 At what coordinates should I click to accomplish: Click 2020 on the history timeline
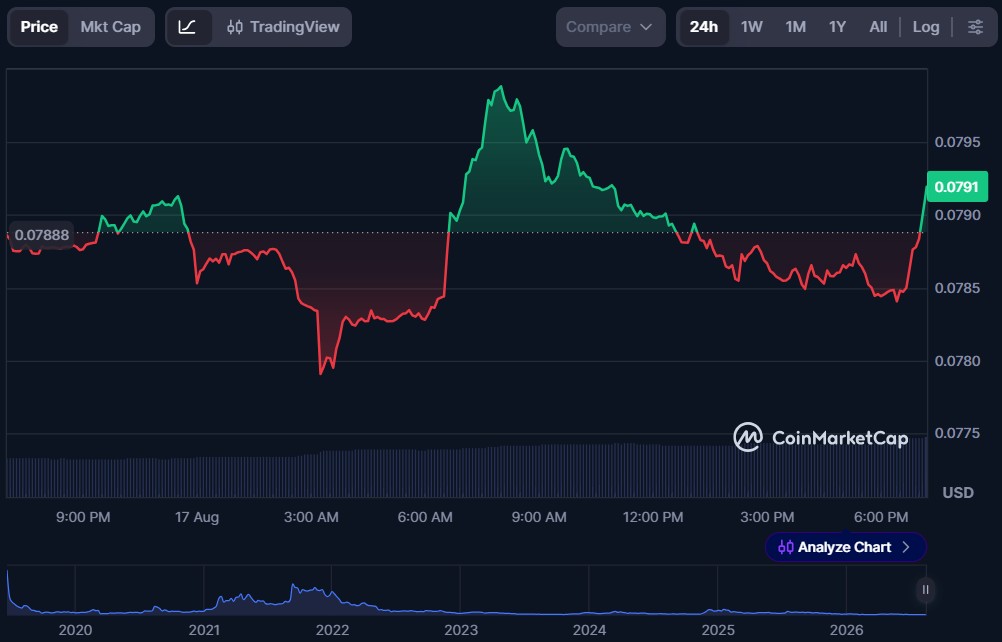pyautogui.click(x=75, y=631)
